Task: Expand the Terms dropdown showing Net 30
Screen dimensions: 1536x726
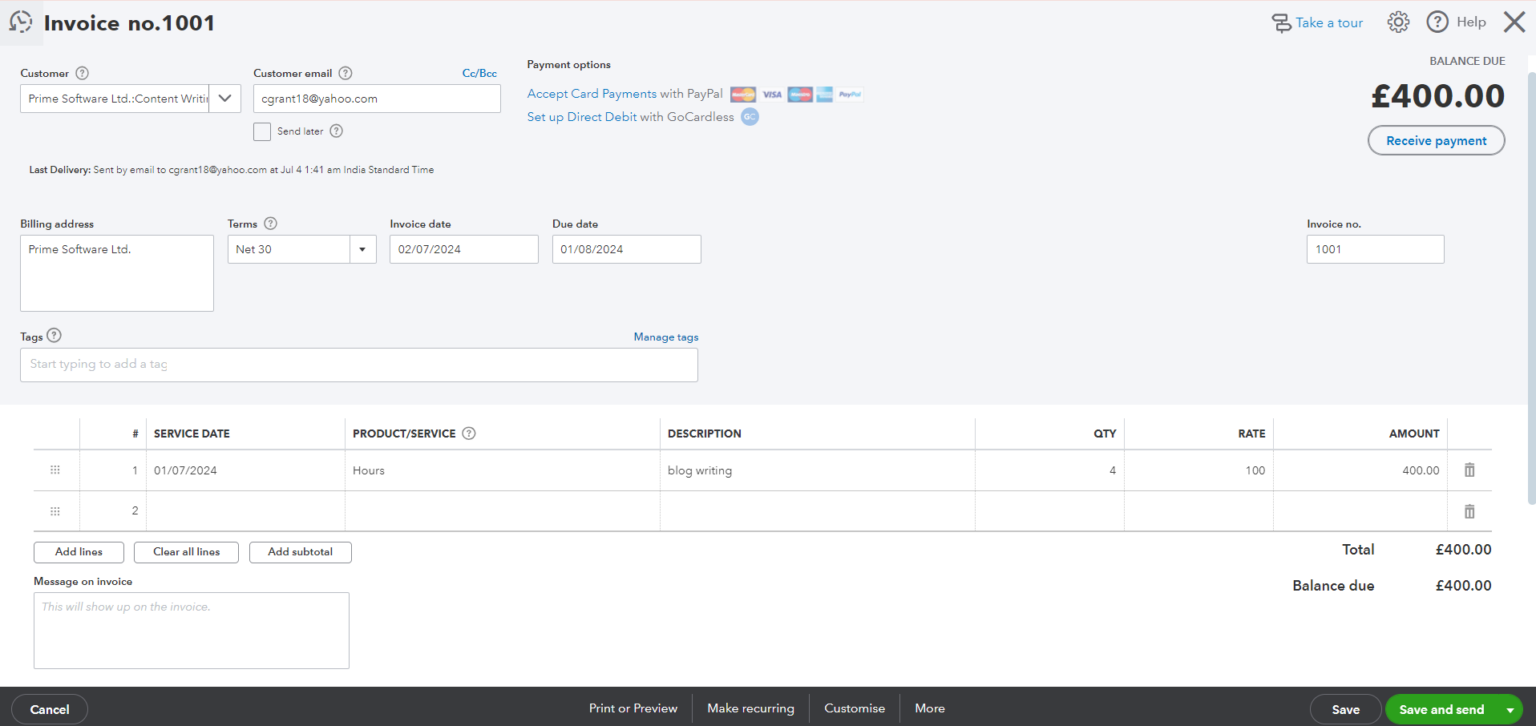Action: (x=362, y=249)
